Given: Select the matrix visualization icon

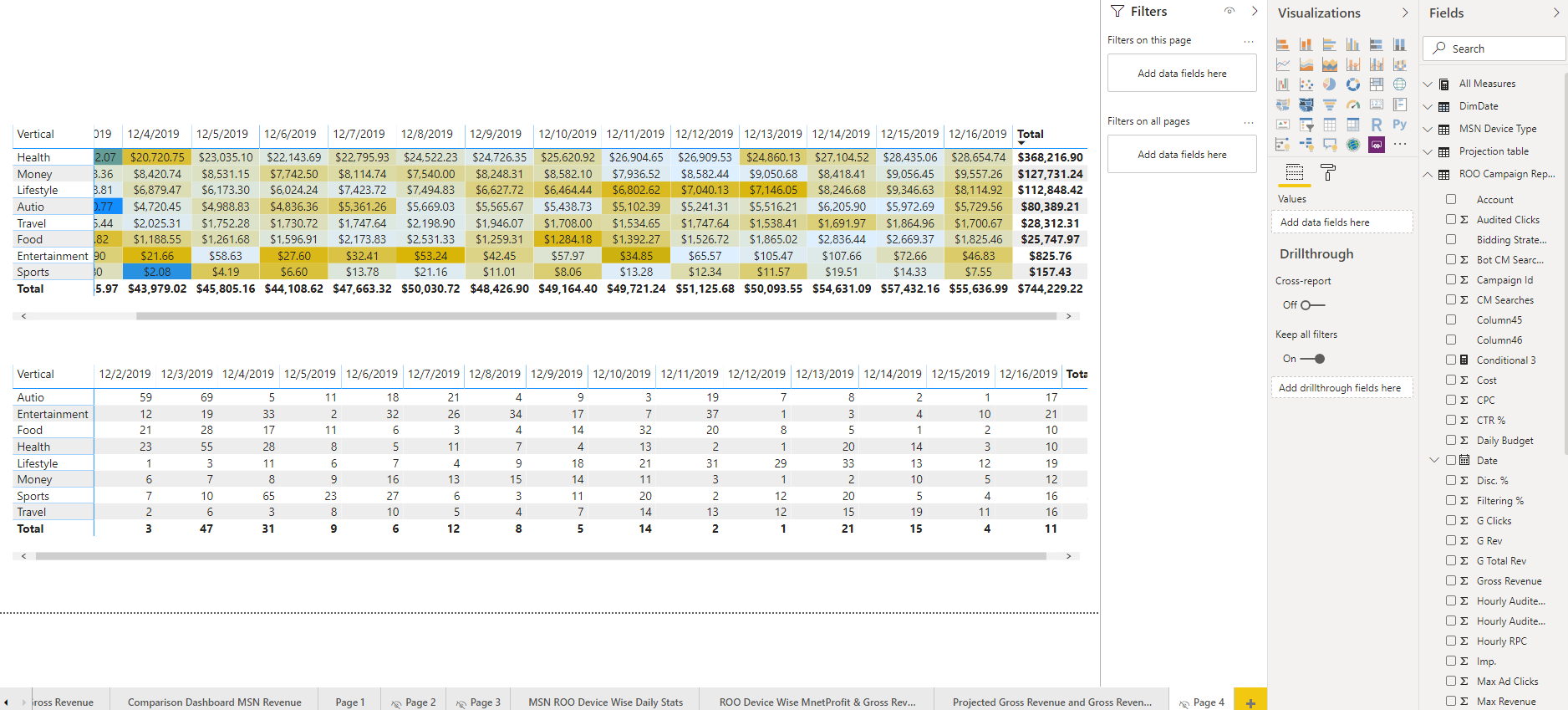Looking at the screenshot, I should pyautogui.click(x=1353, y=125).
